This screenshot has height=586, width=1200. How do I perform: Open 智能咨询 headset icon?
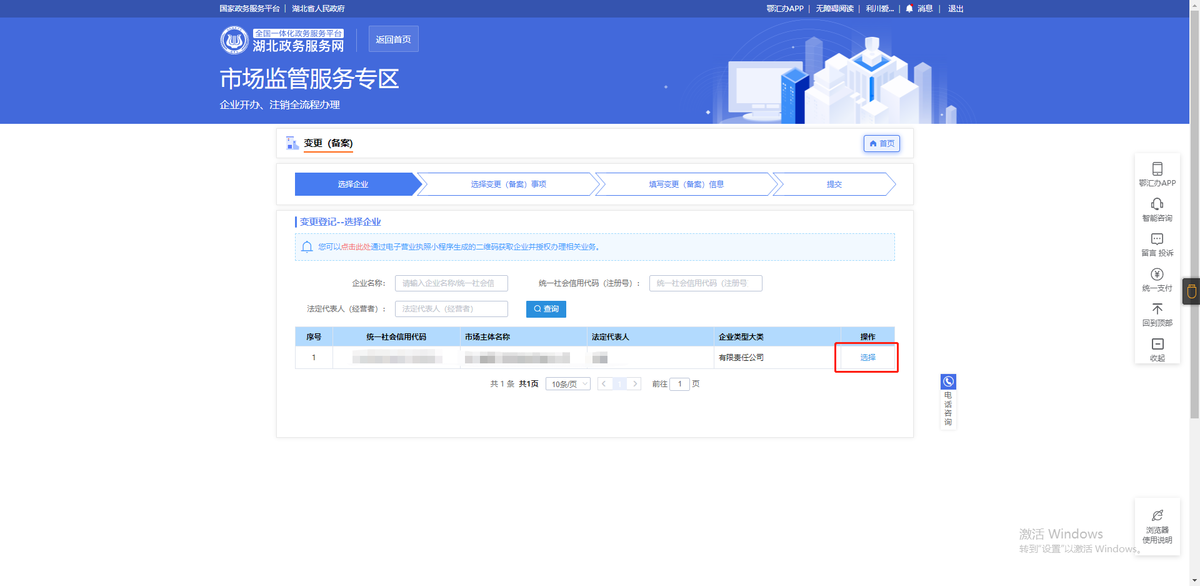click(1157, 205)
